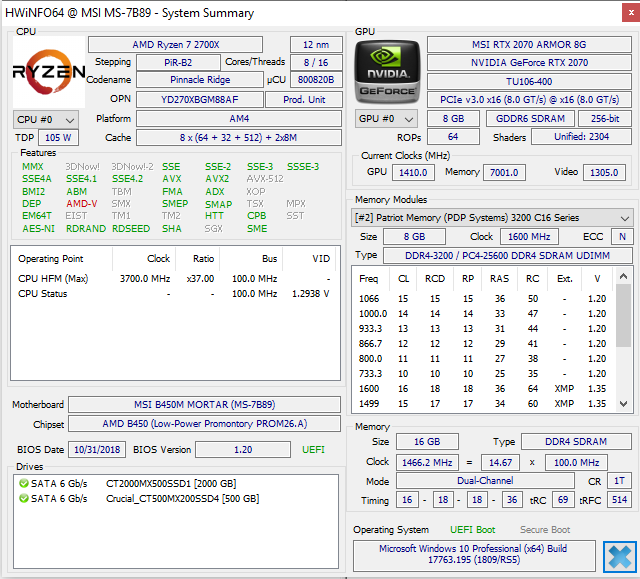The image size is (640, 579).
Task: Click the 256-bit bus width field
Action: click(605, 118)
